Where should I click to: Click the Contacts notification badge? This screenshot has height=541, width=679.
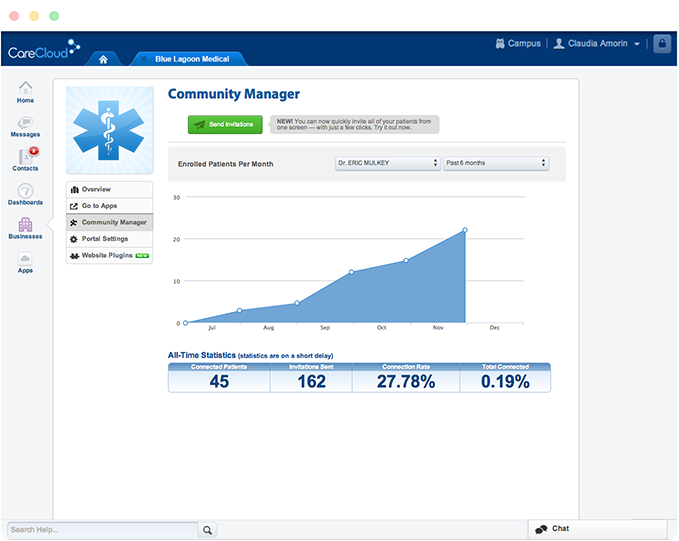click(x=34, y=151)
